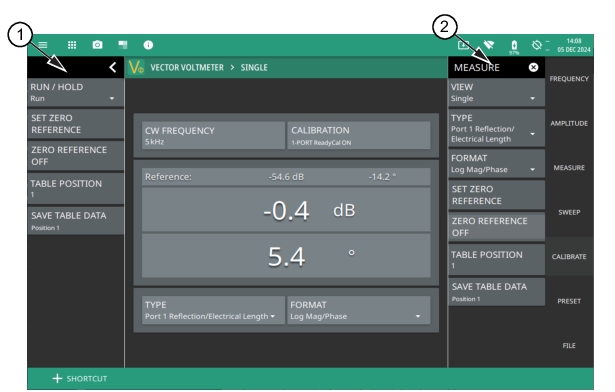Click SAVE TABLE DATA in MEASURE panel

pyautogui.click(x=497, y=292)
